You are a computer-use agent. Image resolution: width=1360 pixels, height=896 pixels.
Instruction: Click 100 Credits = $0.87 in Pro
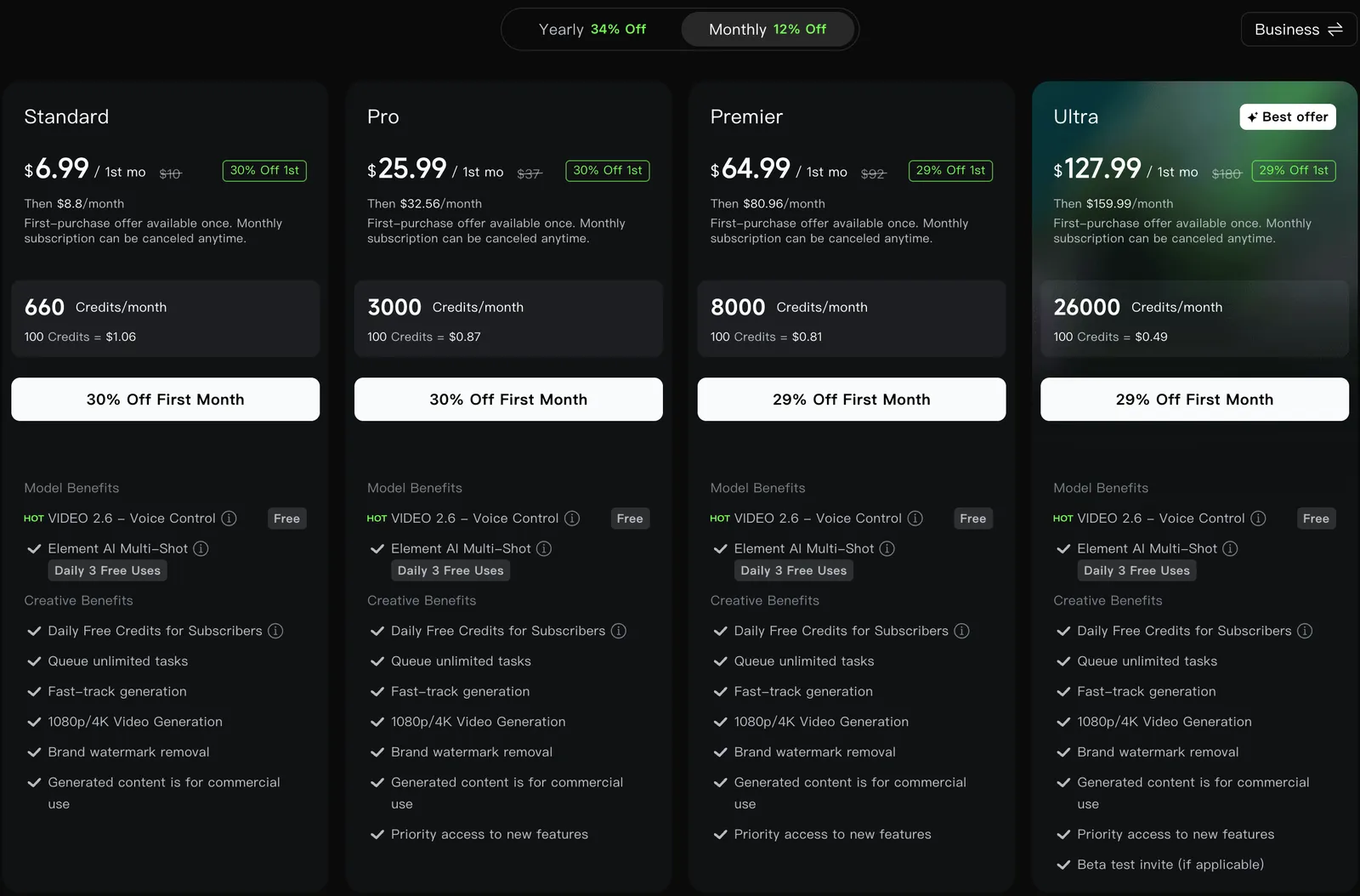click(424, 337)
